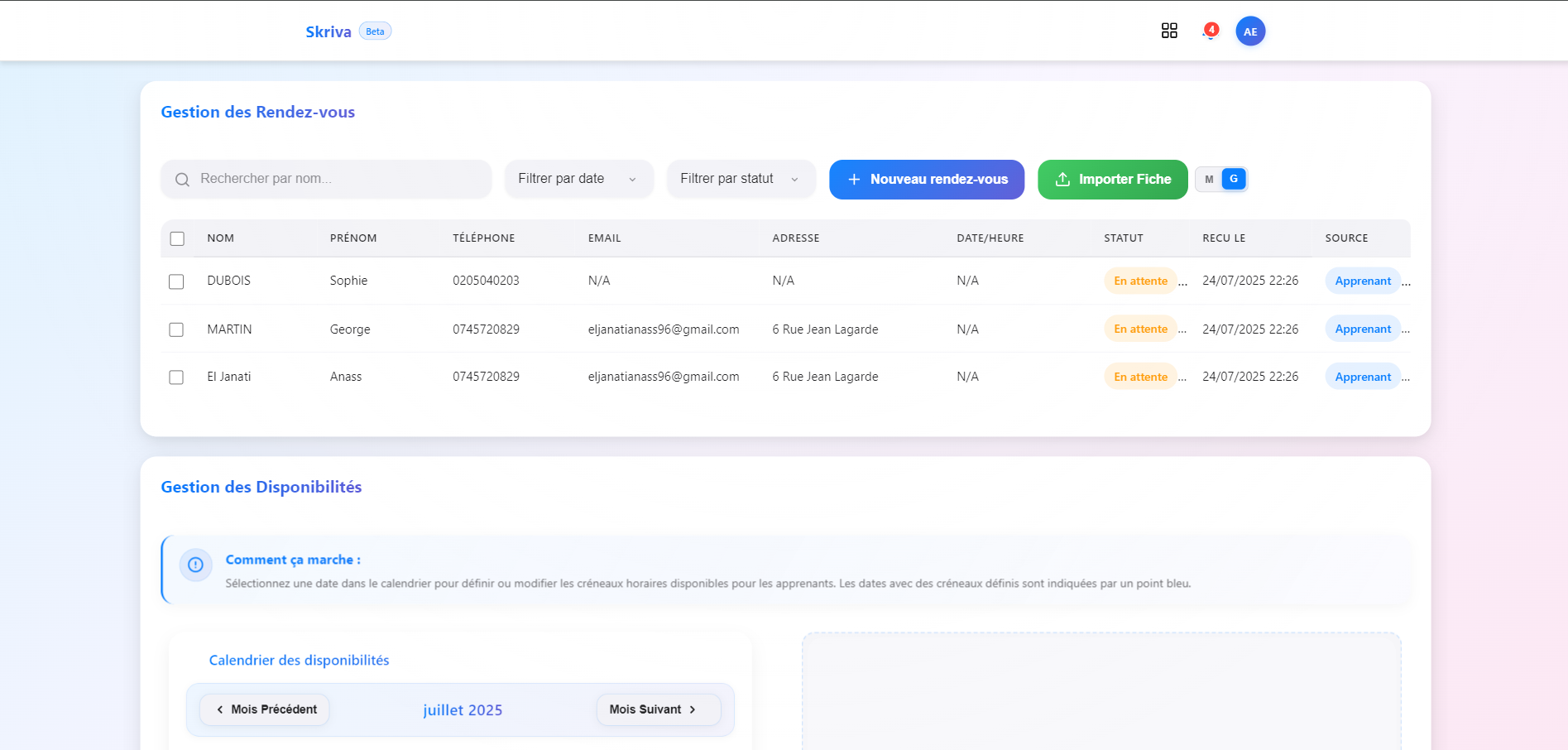Screen dimensions: 1568x750
Task: Open notifications bell with badge 4
Action: coord(1210,31)
